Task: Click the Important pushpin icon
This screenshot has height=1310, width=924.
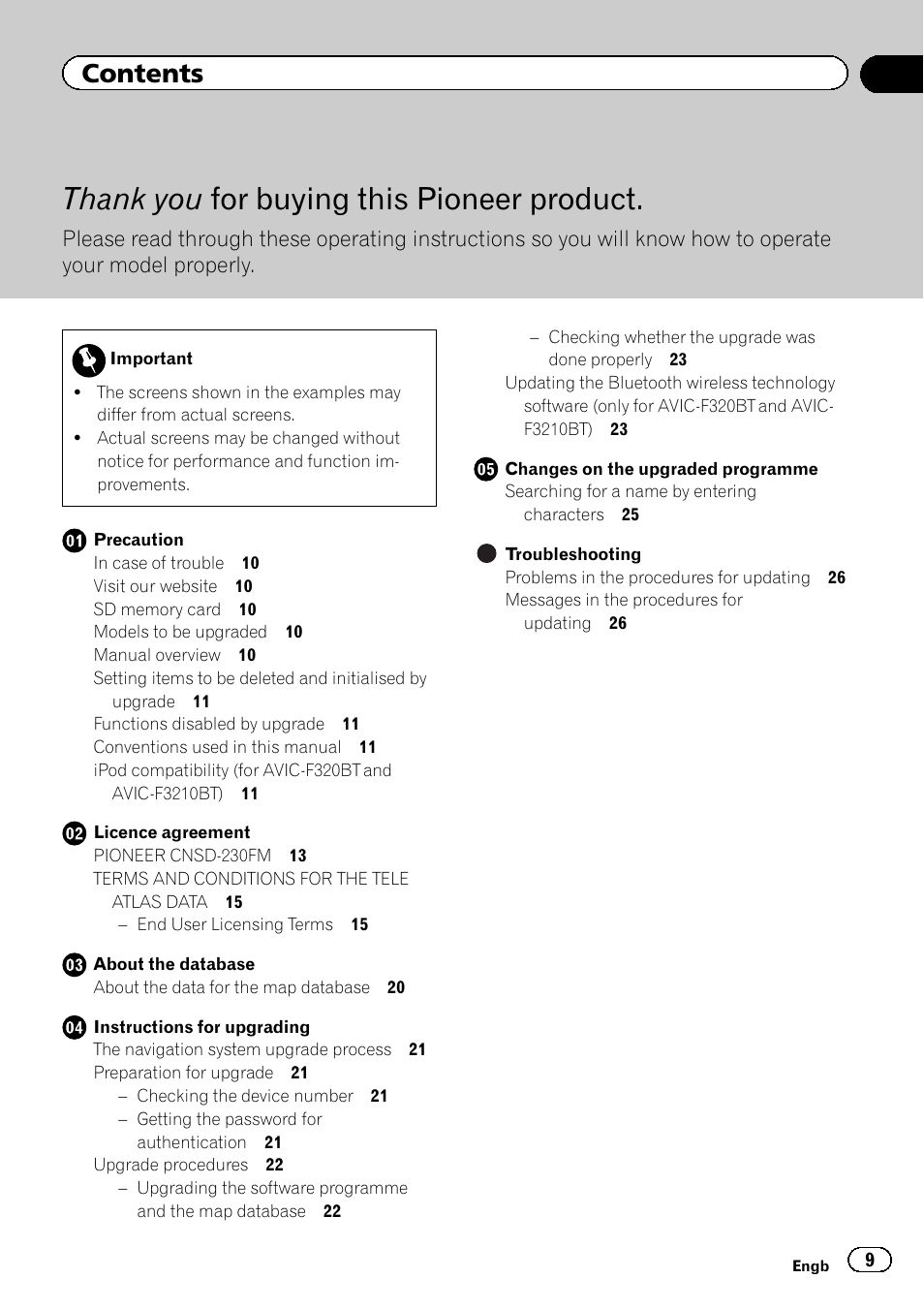Action: [x=88, y=360]
